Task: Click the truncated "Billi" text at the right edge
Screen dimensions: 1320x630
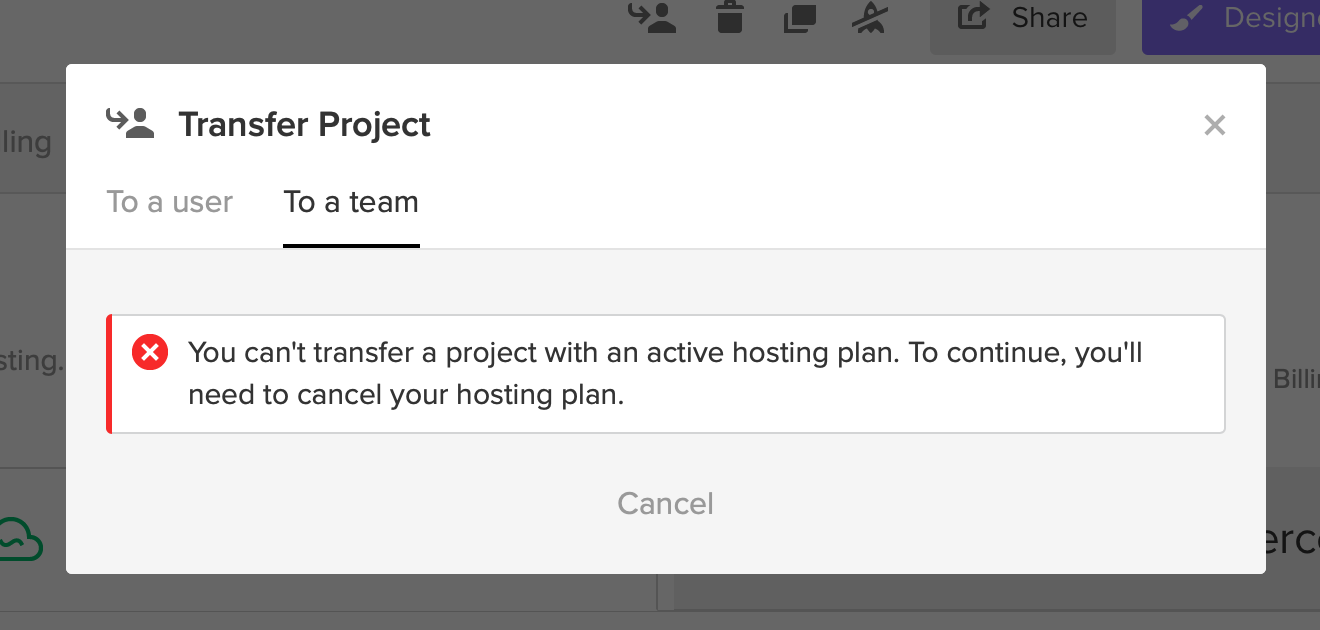Action: tap(1296, 379)
